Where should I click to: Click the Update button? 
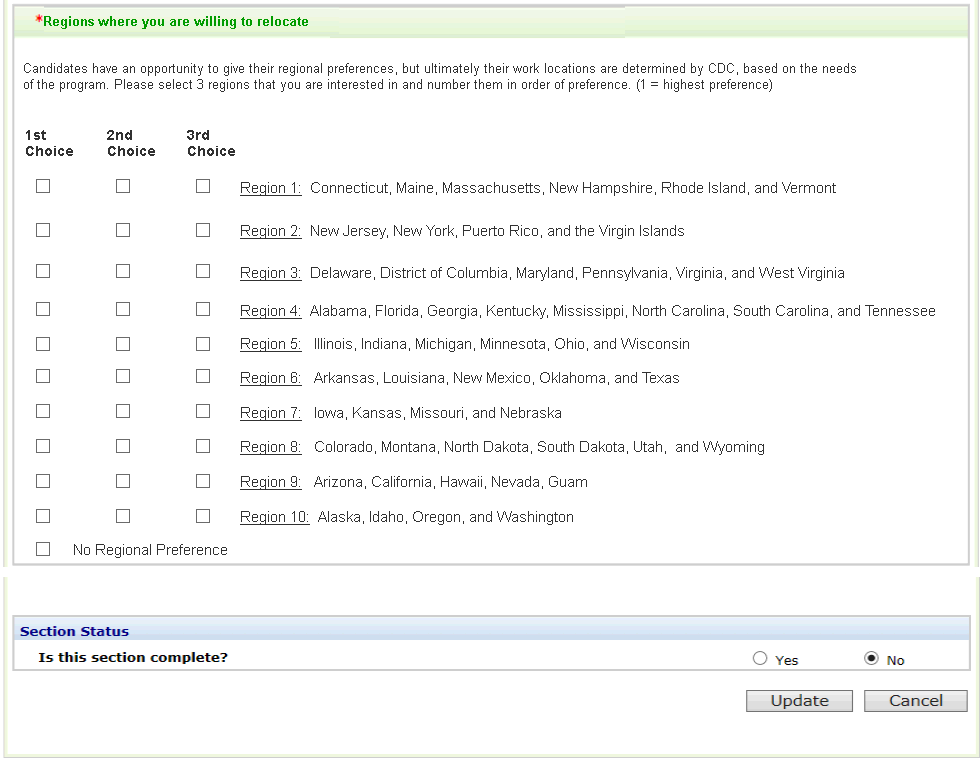coord(799,701)
